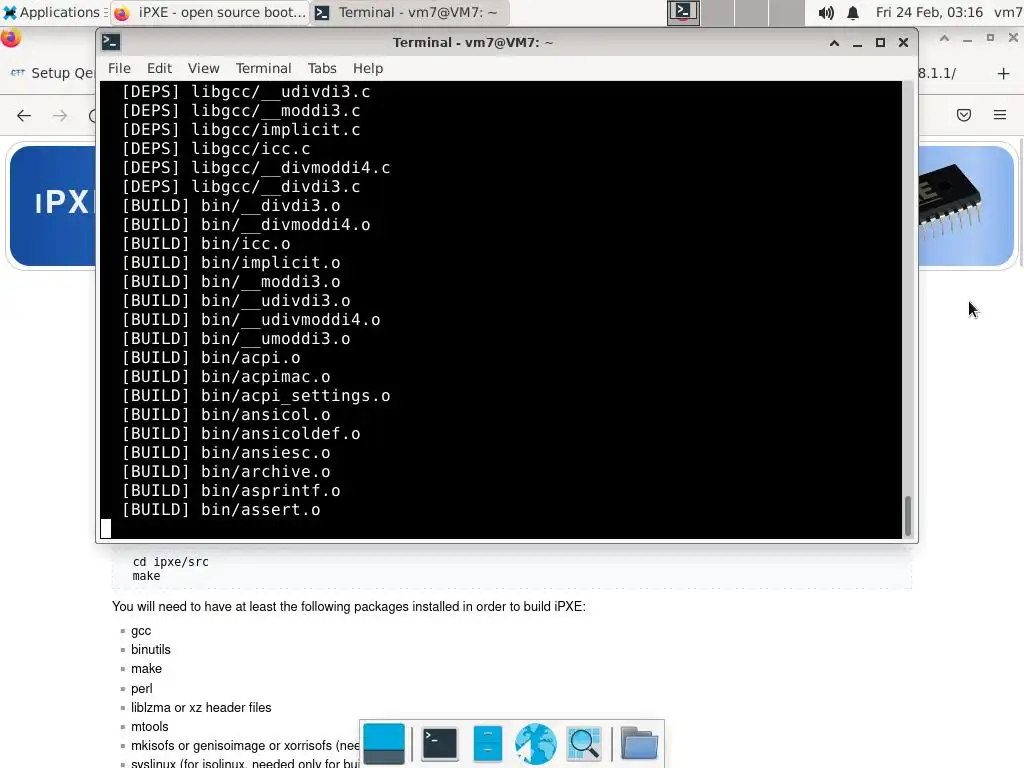Open notifications bell icon
The image size is (1024, 768).
[x=853, y=12]
